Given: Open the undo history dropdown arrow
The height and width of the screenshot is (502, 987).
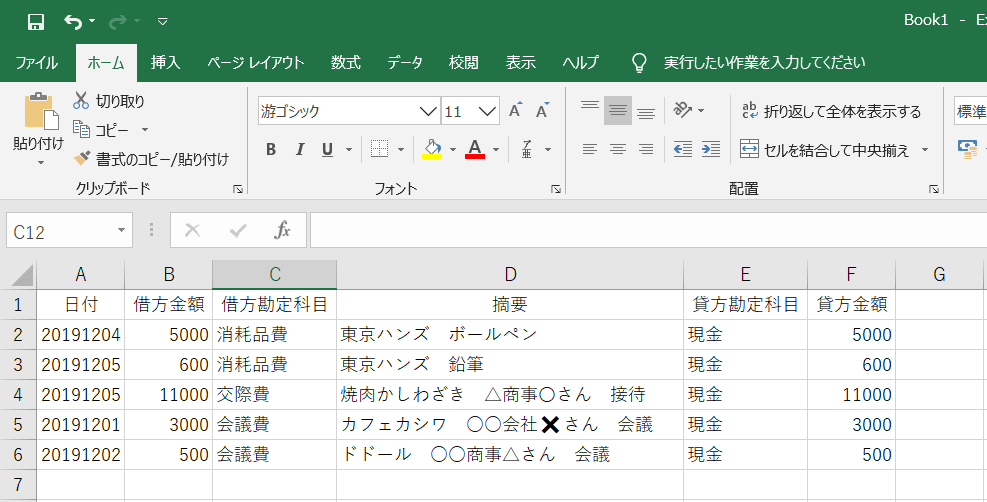Looking at the screenshot, I should pos(92,22).
